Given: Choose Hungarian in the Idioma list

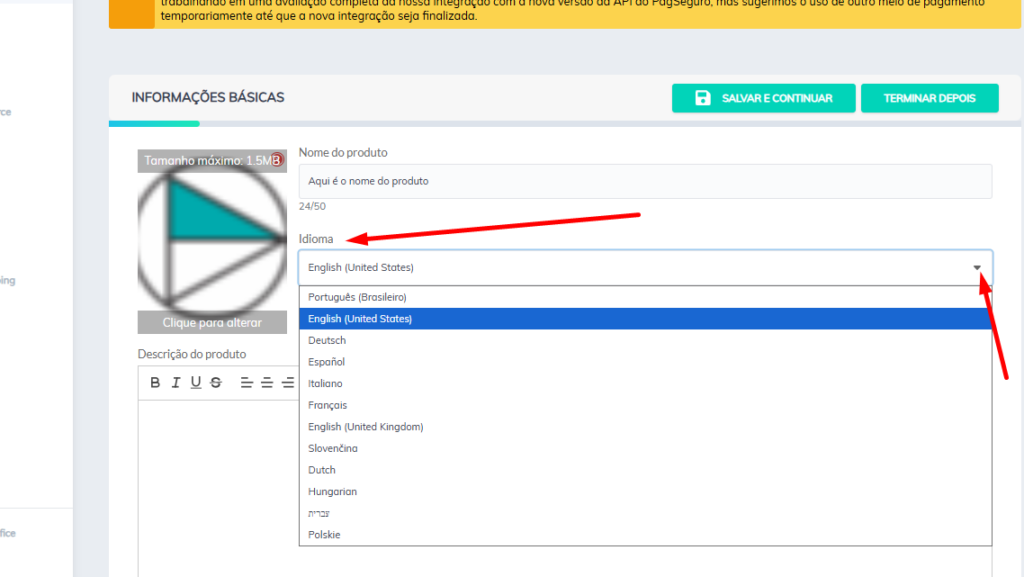Looking at the screenshot, I should [x=332, y=492].
